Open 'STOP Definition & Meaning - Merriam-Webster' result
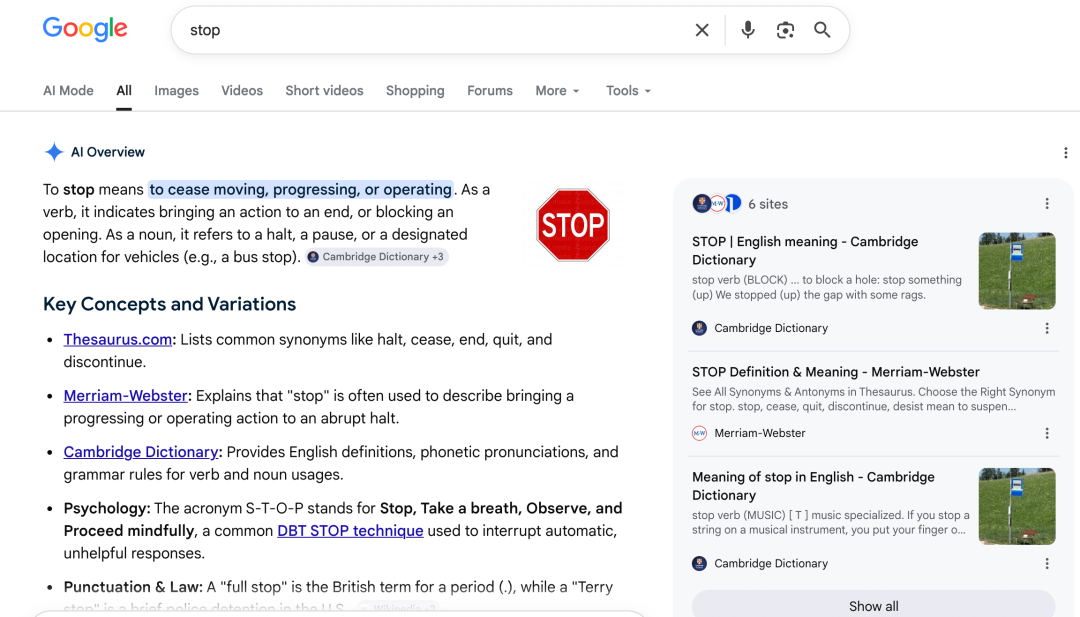 [x=835, y=372]
